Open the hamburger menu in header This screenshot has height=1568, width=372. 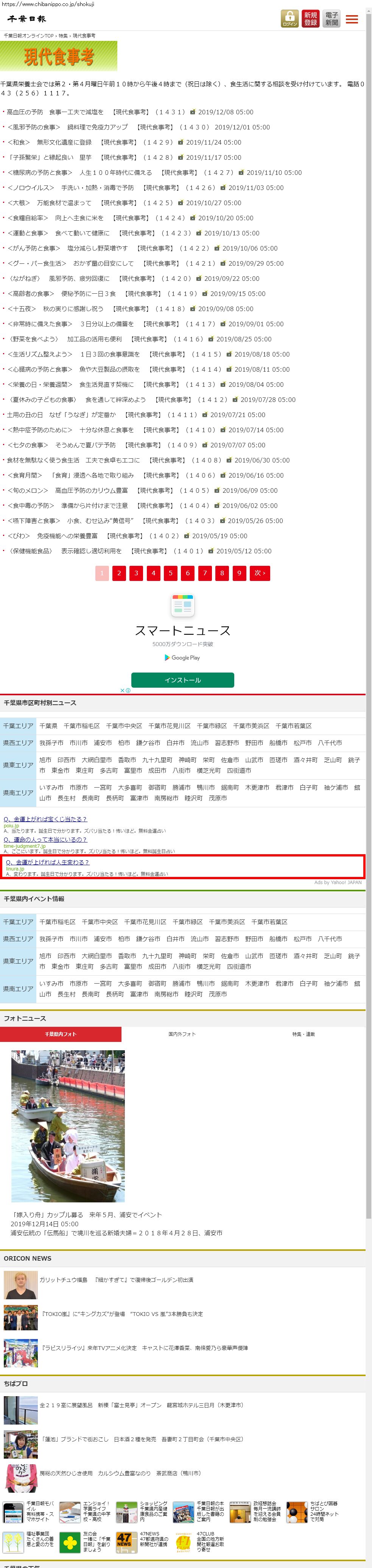[x=352, y=19]
